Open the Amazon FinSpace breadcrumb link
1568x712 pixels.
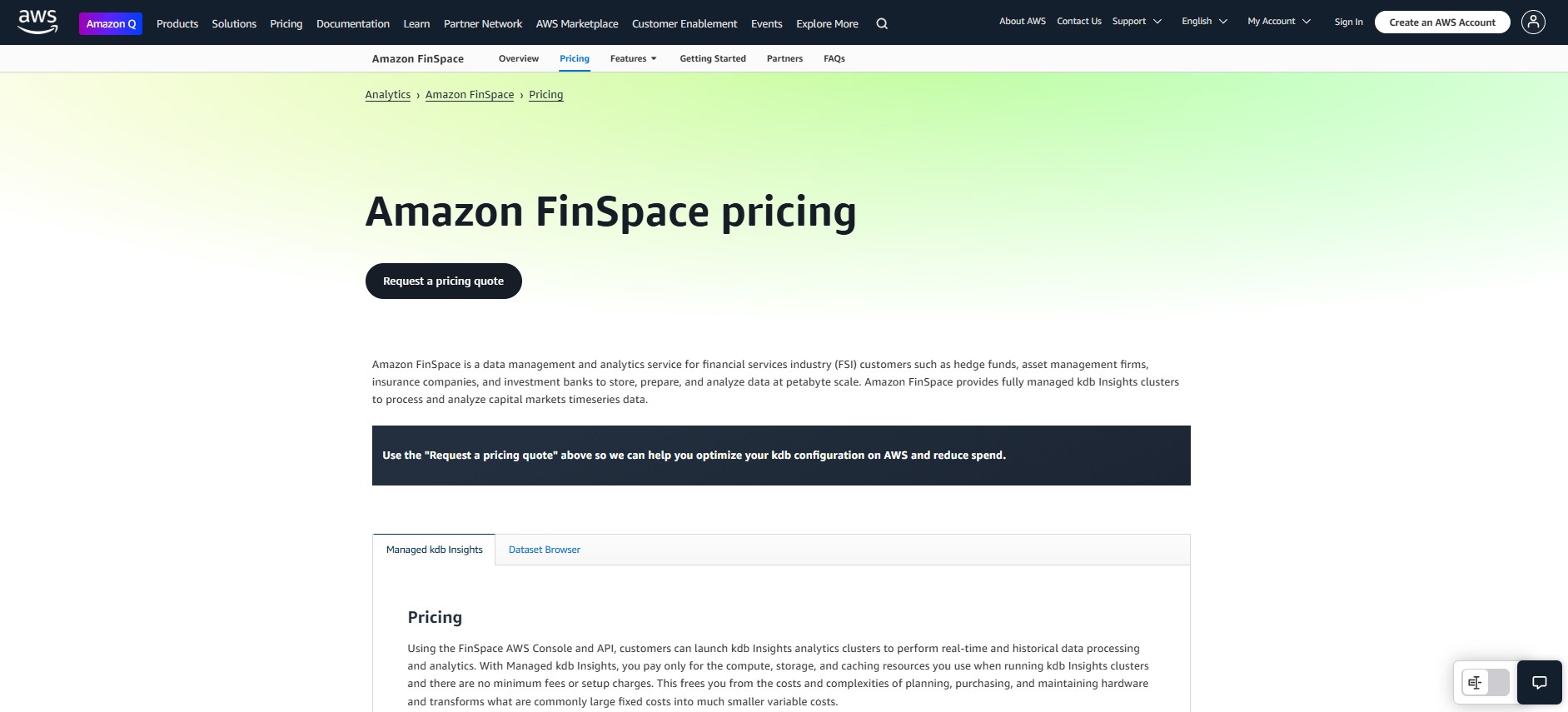470,95
